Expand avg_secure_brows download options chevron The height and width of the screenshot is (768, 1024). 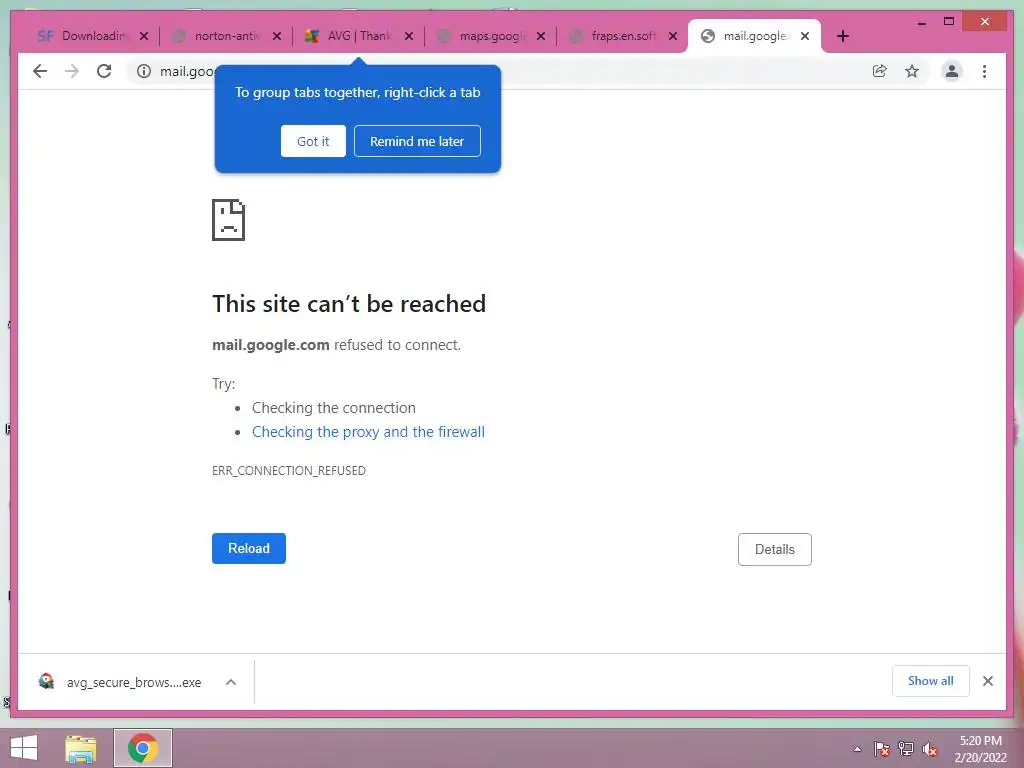pyautogui.click(x=231, y=682)
